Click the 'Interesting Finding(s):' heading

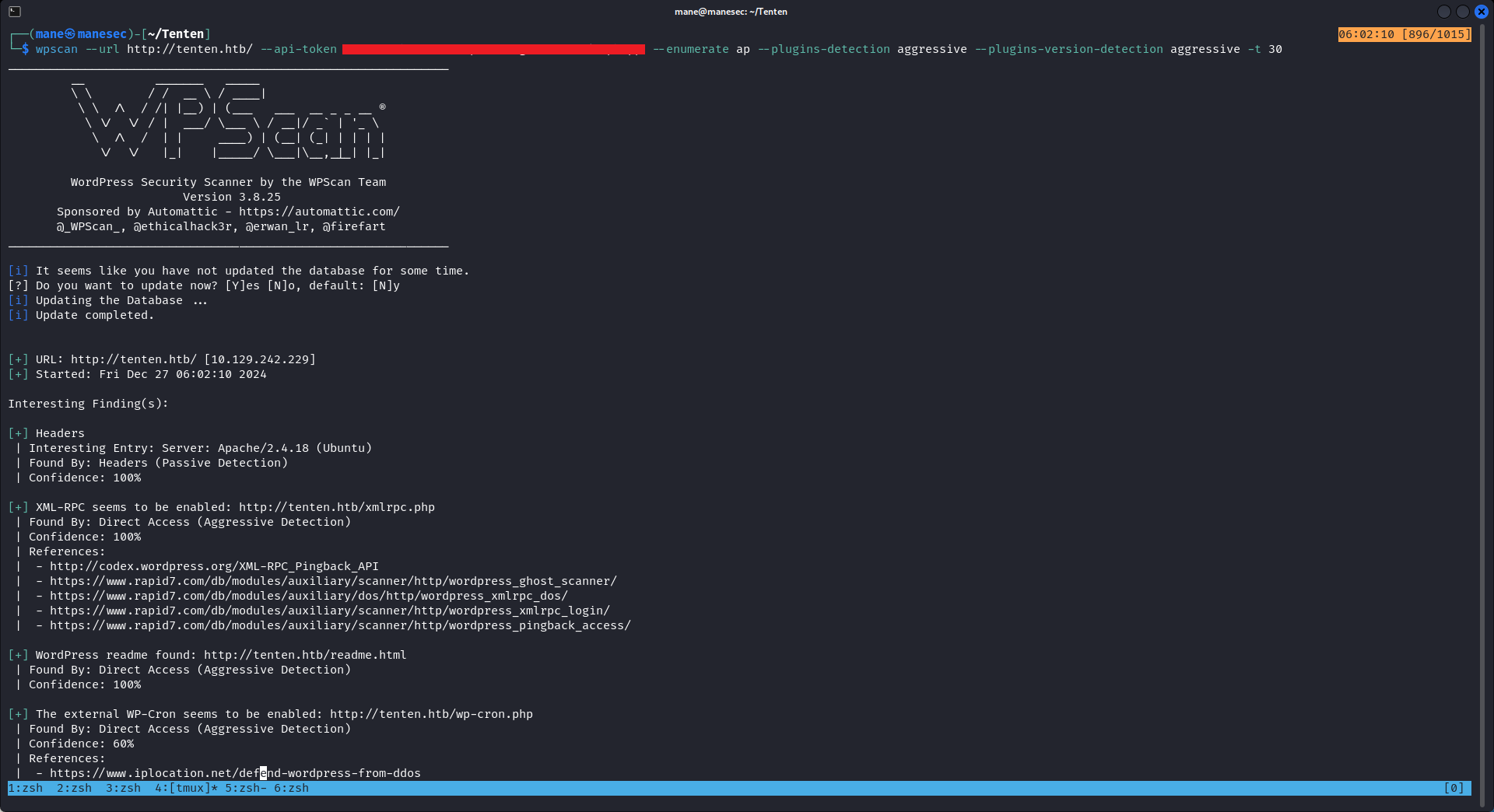88,404
